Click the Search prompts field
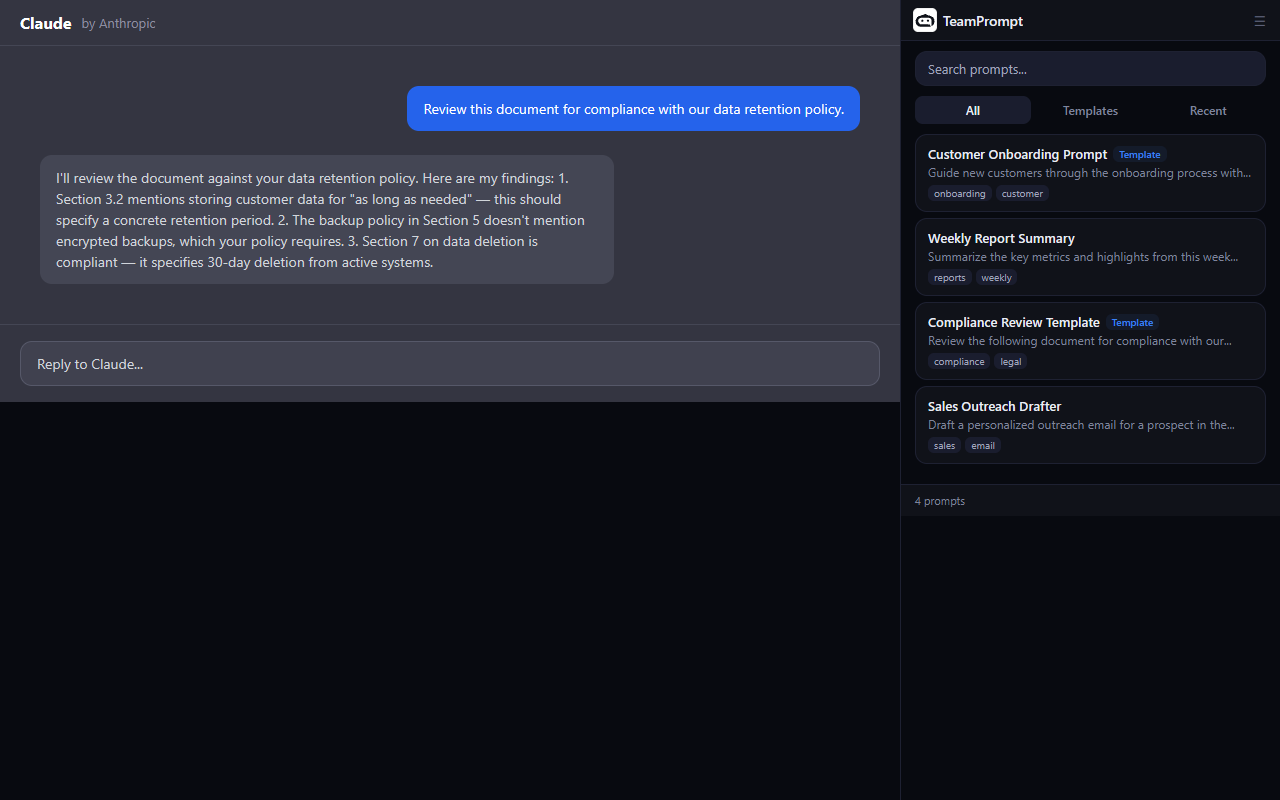 1090,69
